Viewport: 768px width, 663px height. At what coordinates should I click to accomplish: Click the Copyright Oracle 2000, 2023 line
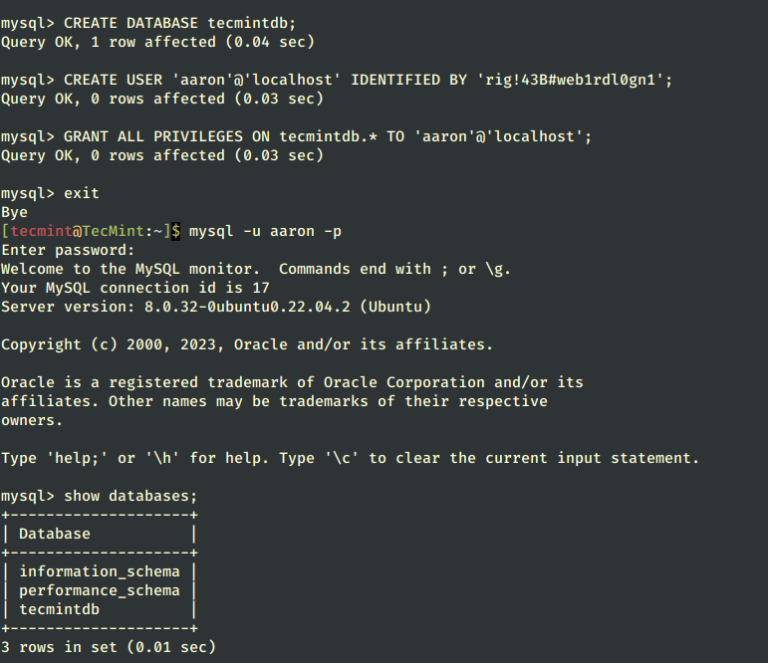246,344
